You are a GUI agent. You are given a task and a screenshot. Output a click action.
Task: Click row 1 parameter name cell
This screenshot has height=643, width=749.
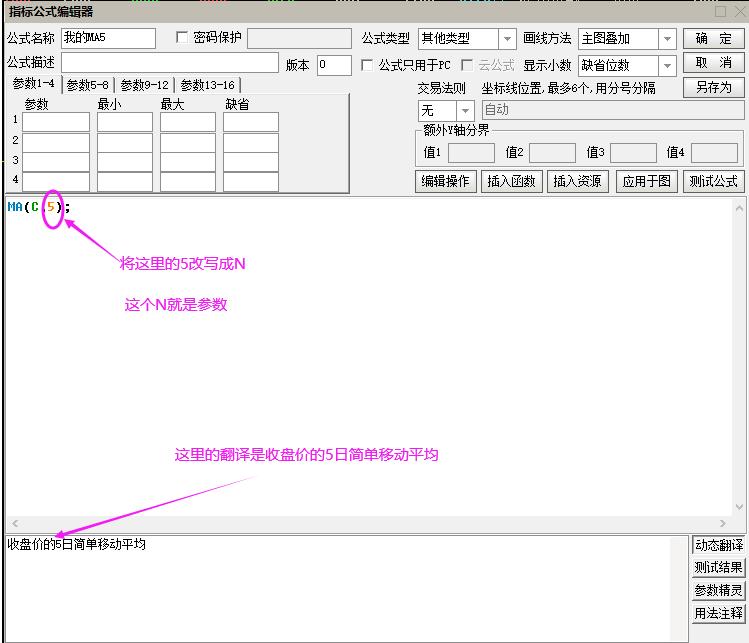pyautogui.click(x=56, y=122)
